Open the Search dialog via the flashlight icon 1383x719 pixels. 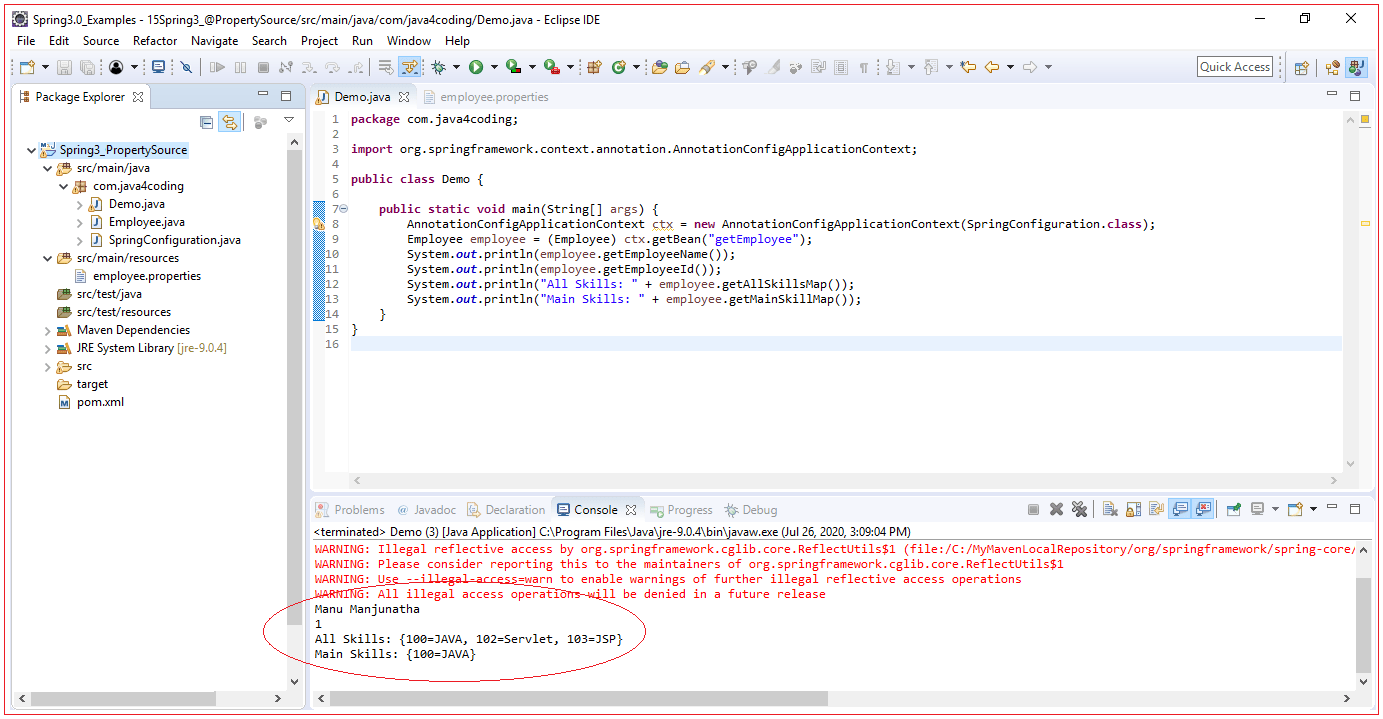[x=706, y=66]
